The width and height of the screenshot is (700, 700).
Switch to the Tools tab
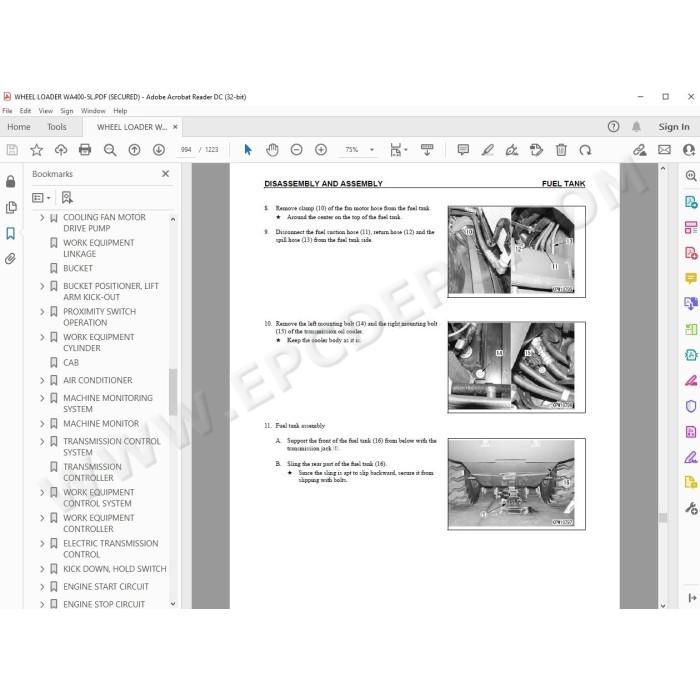tap(57, 127)
